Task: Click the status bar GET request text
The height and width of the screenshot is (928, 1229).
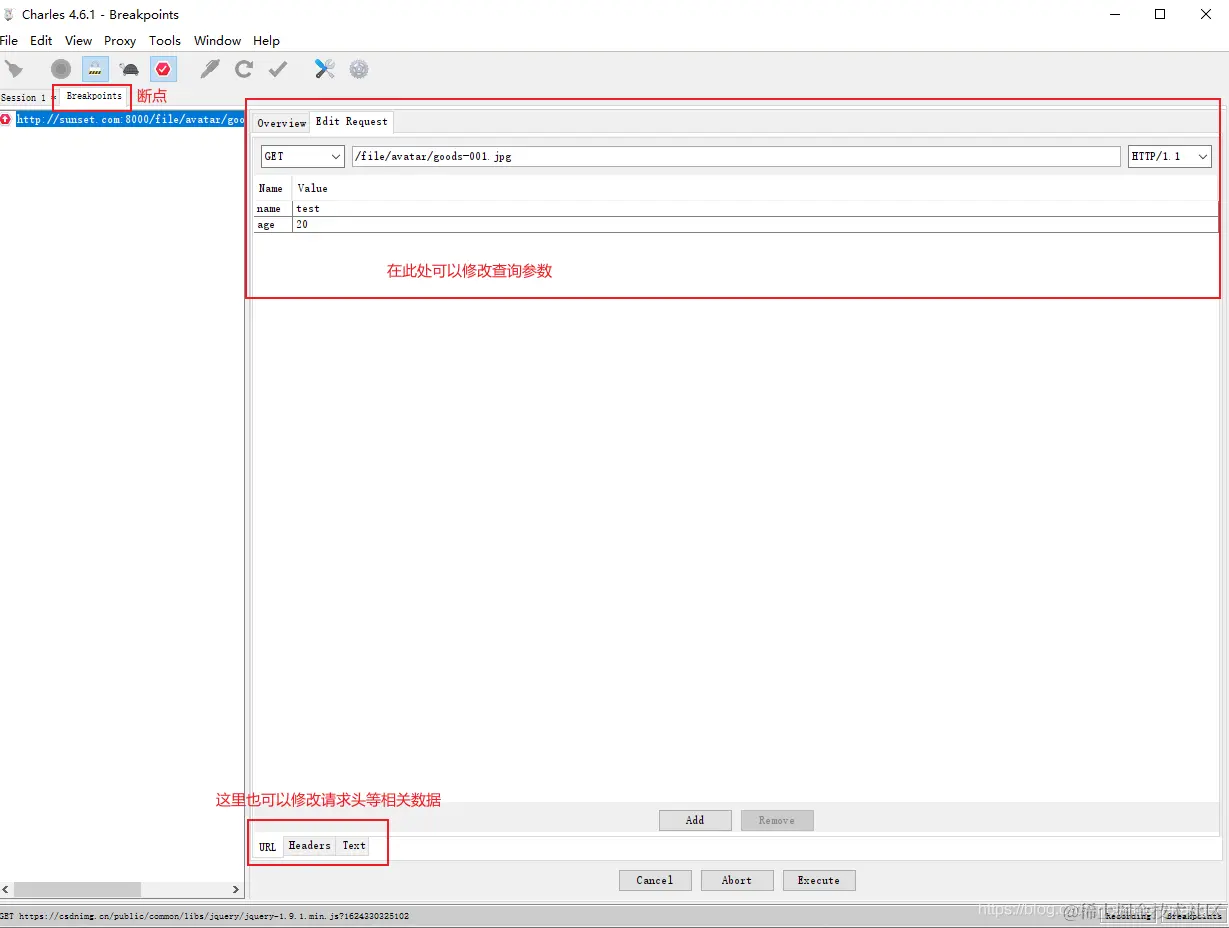Action: click(x=205, y=916)
